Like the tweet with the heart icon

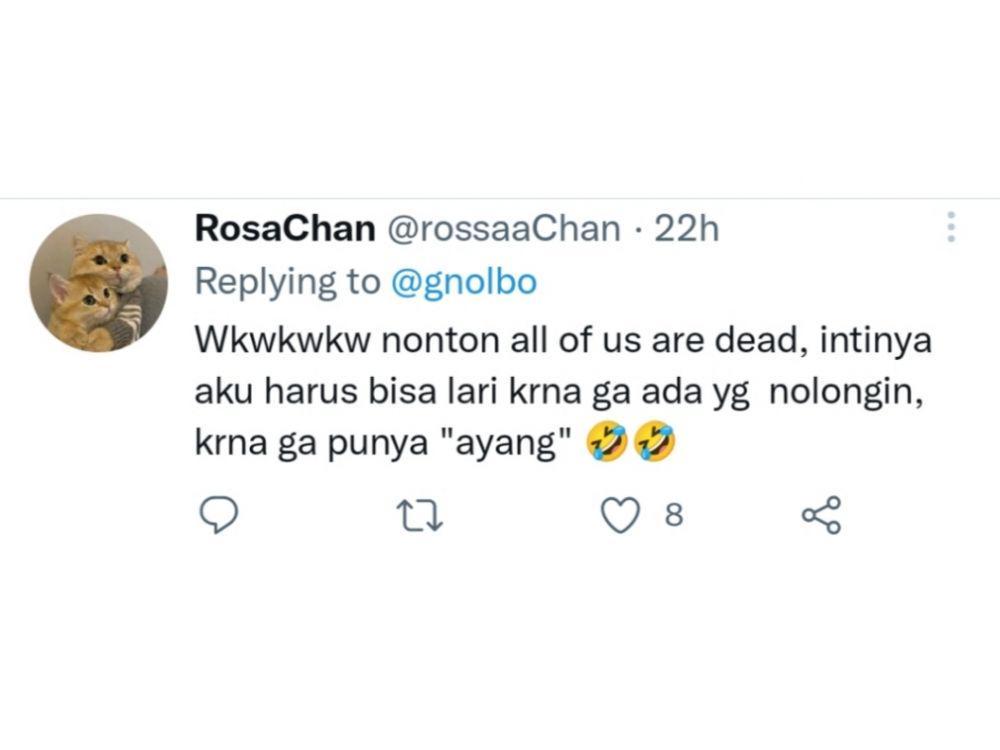621,515
